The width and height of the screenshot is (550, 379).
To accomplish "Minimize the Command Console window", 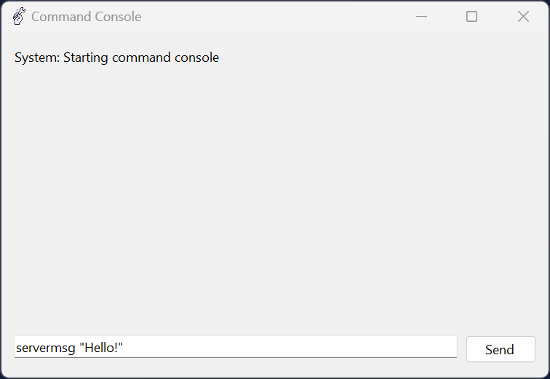I will point(421,16).
